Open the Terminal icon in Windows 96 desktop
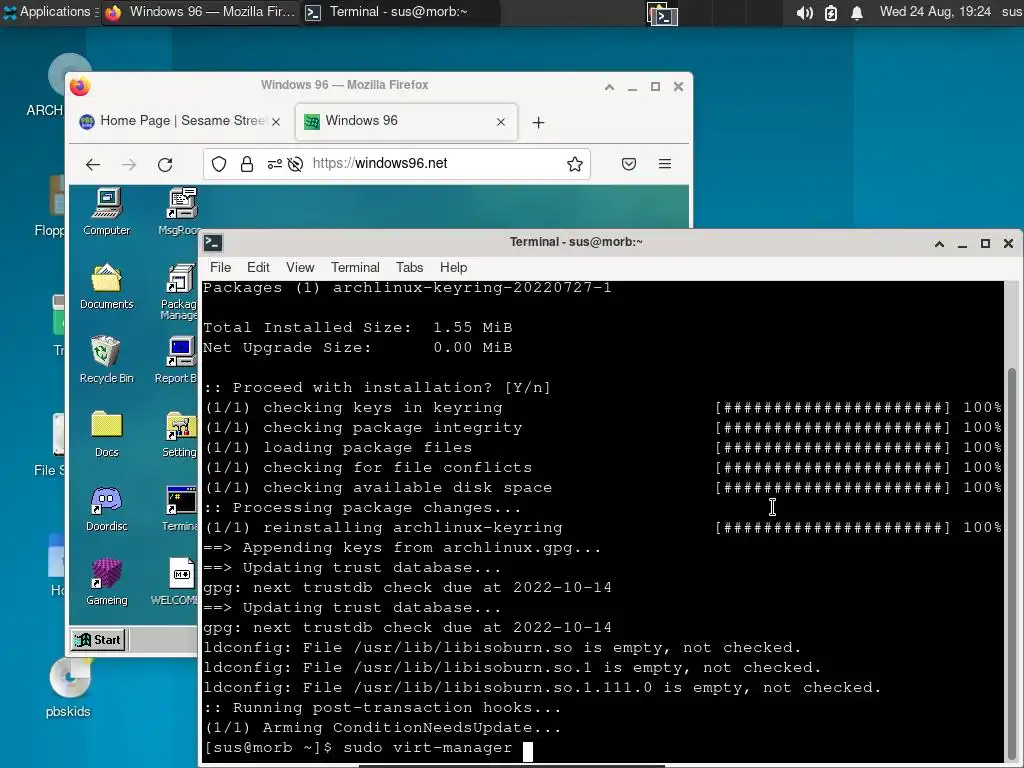 [x=180, y=508]
